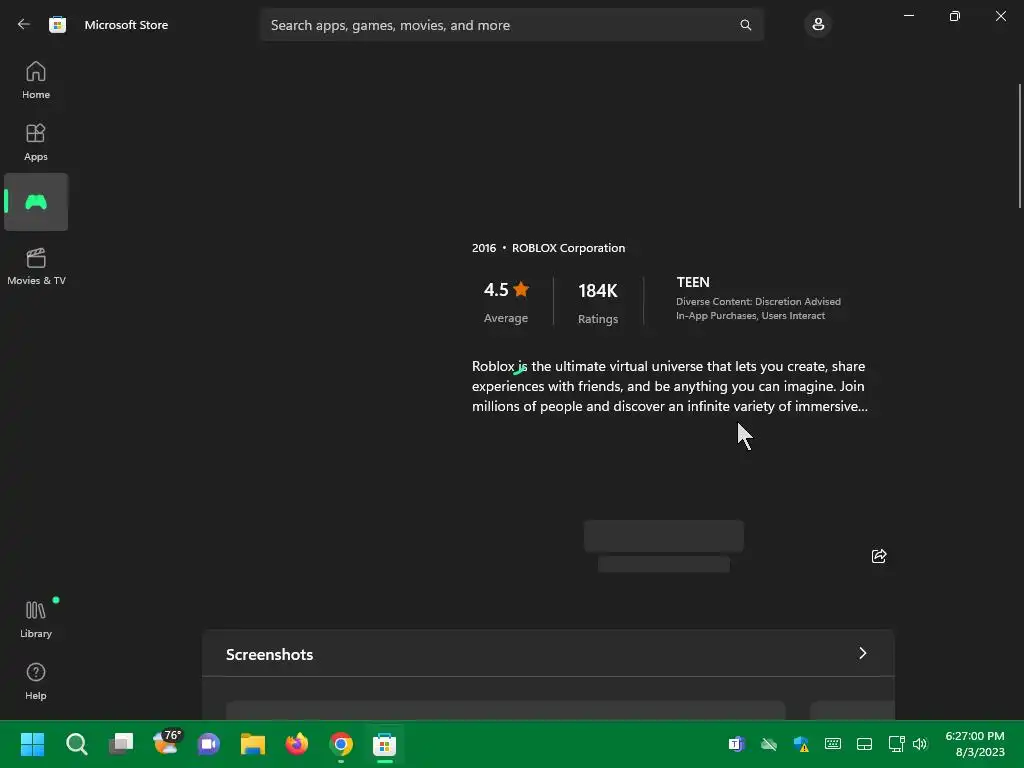Click the Screenshots heading

269,654
